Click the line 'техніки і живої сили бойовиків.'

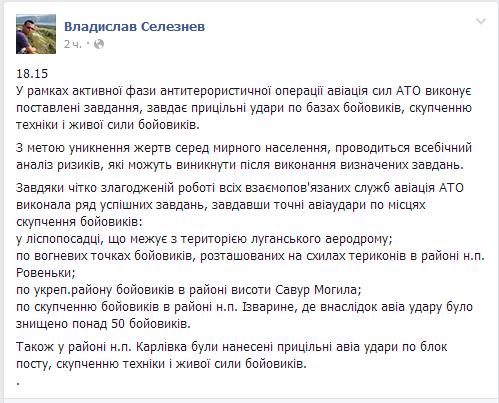coord(108,125)
